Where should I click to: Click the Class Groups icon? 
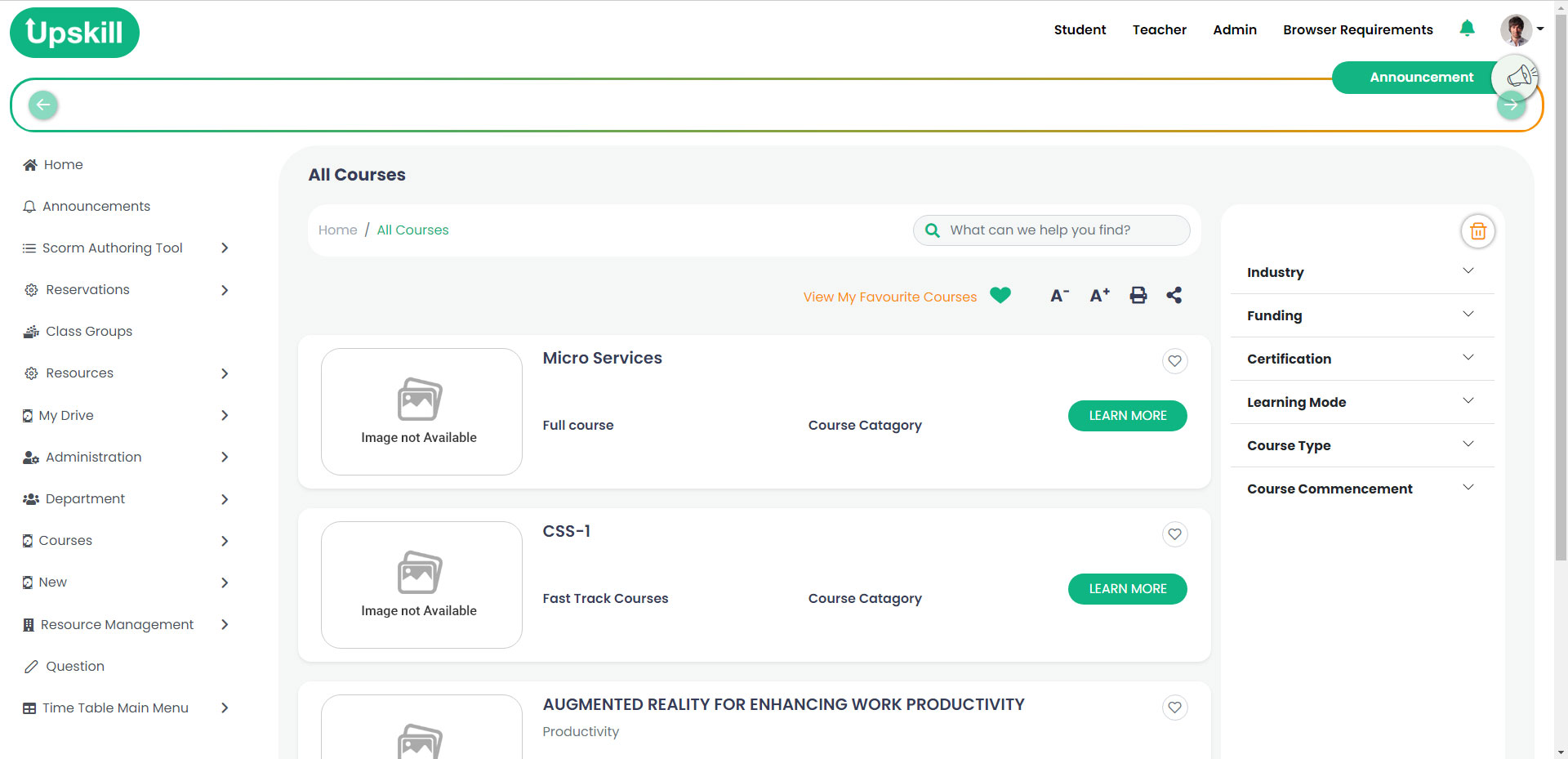point(31,332)
